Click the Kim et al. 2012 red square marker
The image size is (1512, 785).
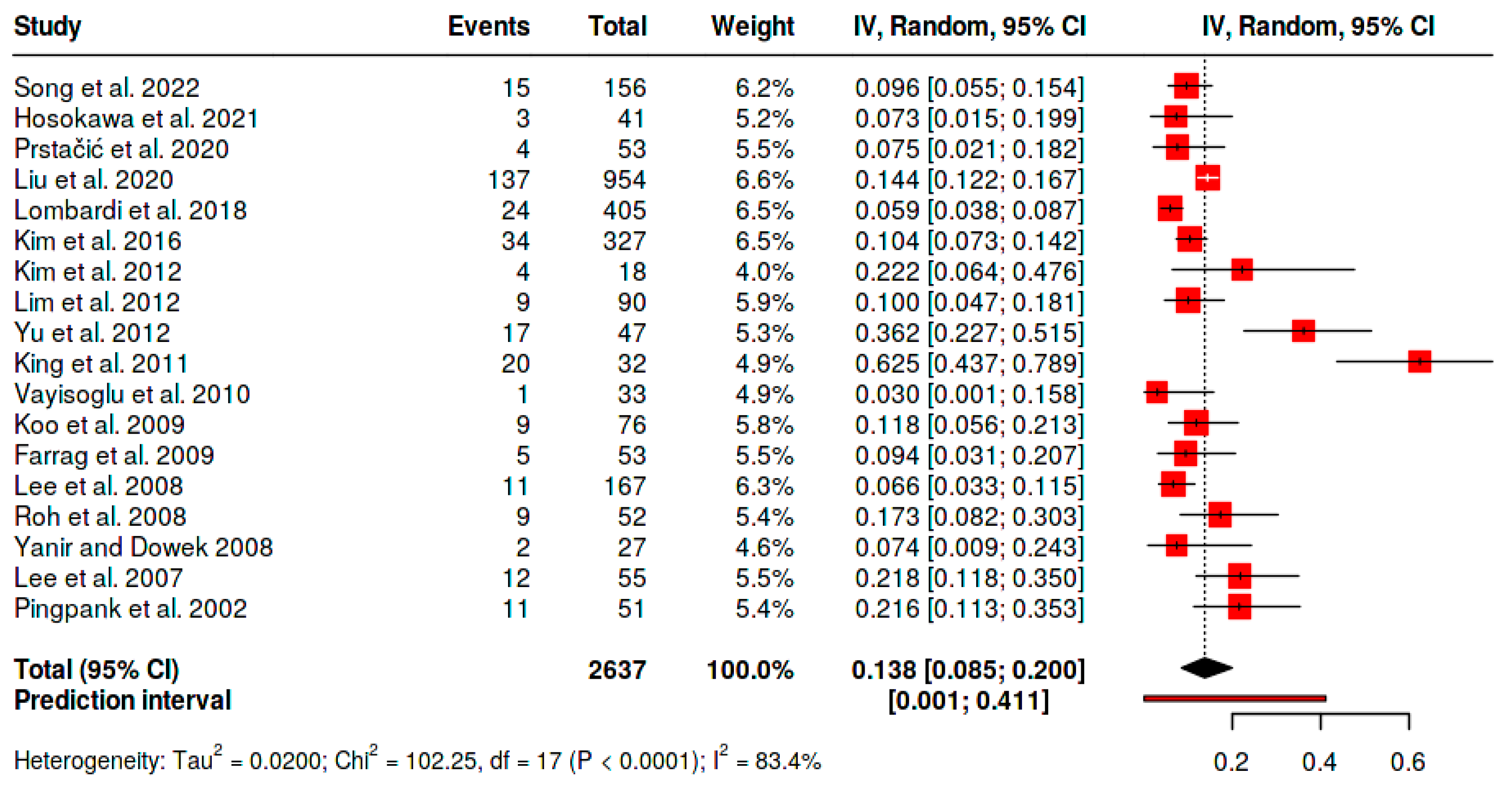pyautogui.click(x=1241, y=270)
